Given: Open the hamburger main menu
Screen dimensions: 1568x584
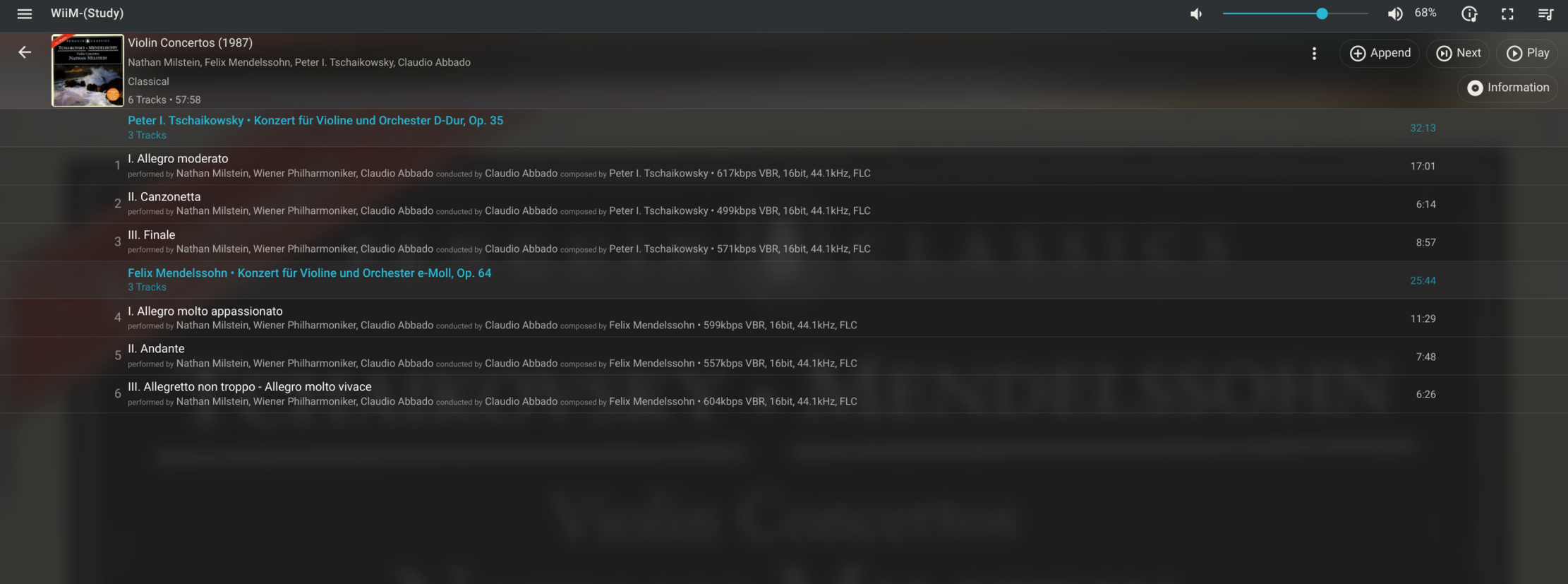Looking at the screenshot, I should coord(25,13).
